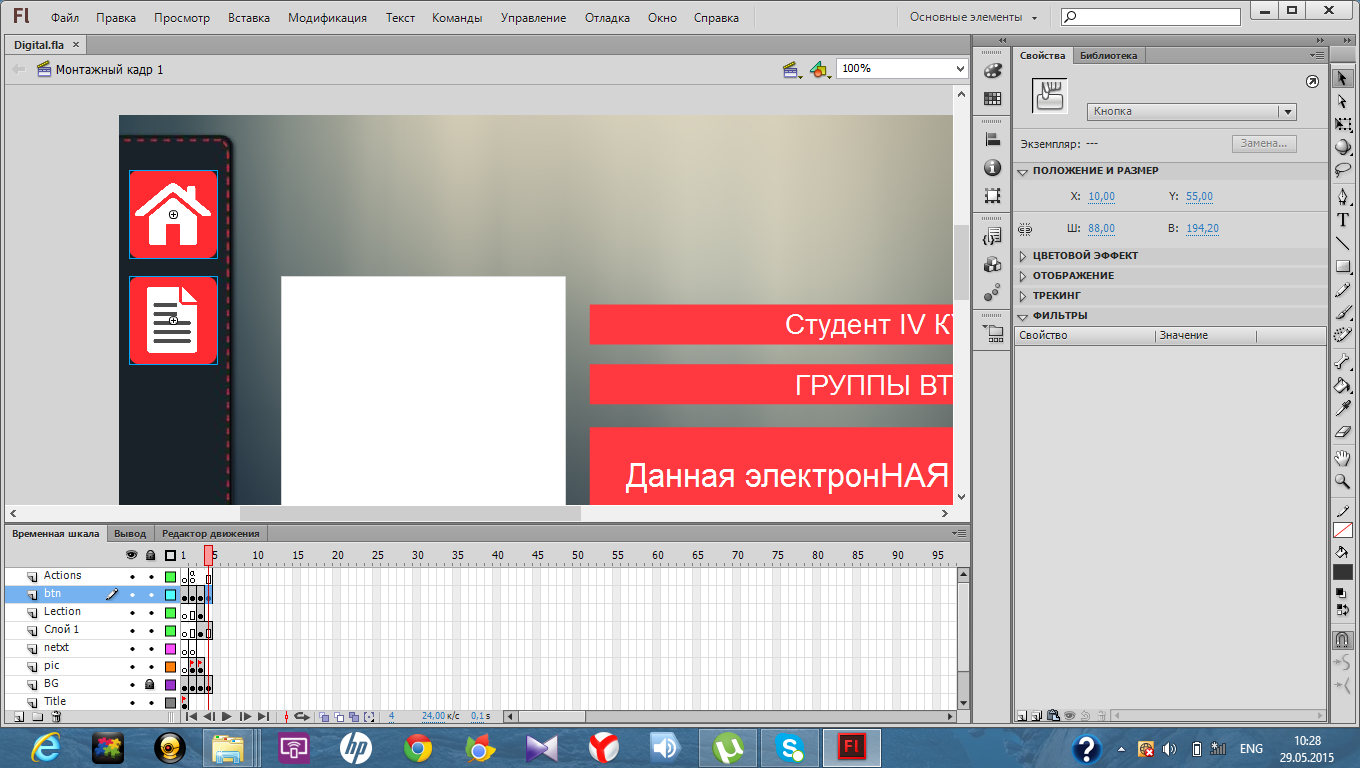Switch to the Редактор движения tab
Viewport: 1360px width, 768px height.
(211, 534)
